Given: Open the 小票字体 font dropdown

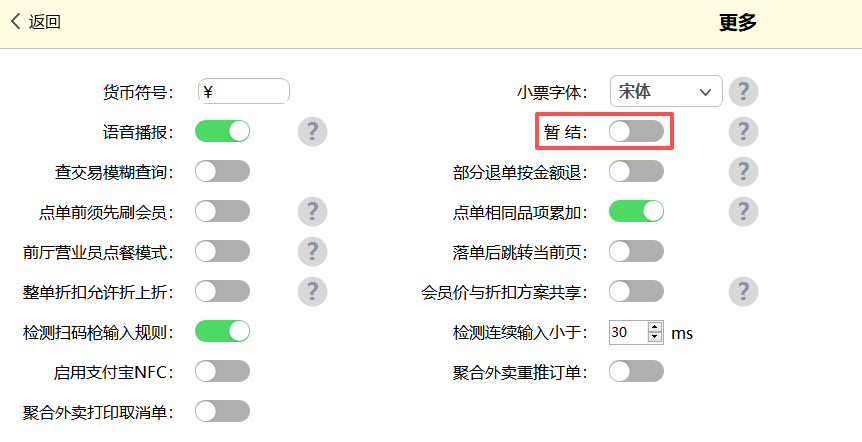Looking at the screenshot, I should point(666,92).
